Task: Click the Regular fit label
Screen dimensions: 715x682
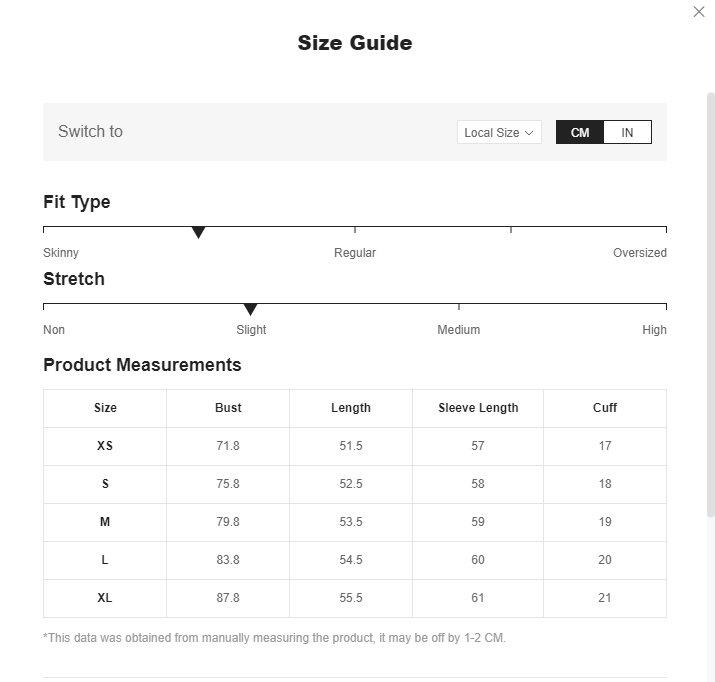Action: coord(355,253)
